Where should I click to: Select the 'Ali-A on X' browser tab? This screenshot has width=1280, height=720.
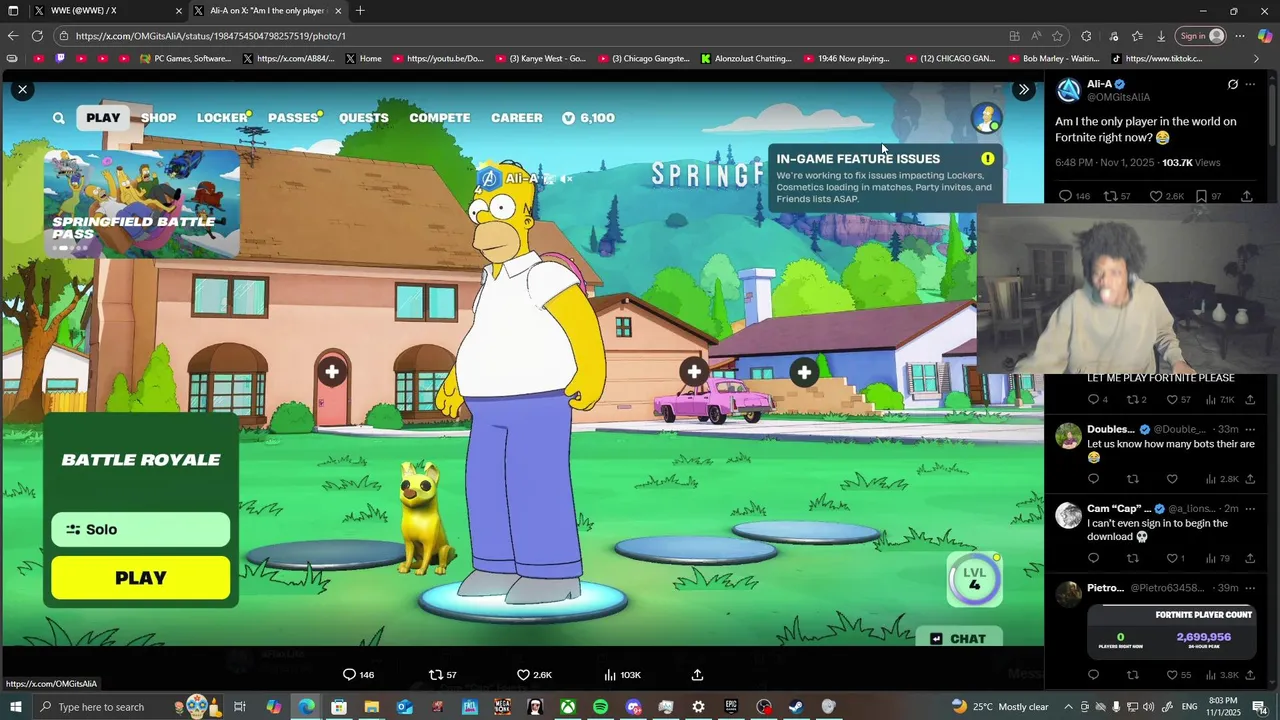tap(267, 11)
